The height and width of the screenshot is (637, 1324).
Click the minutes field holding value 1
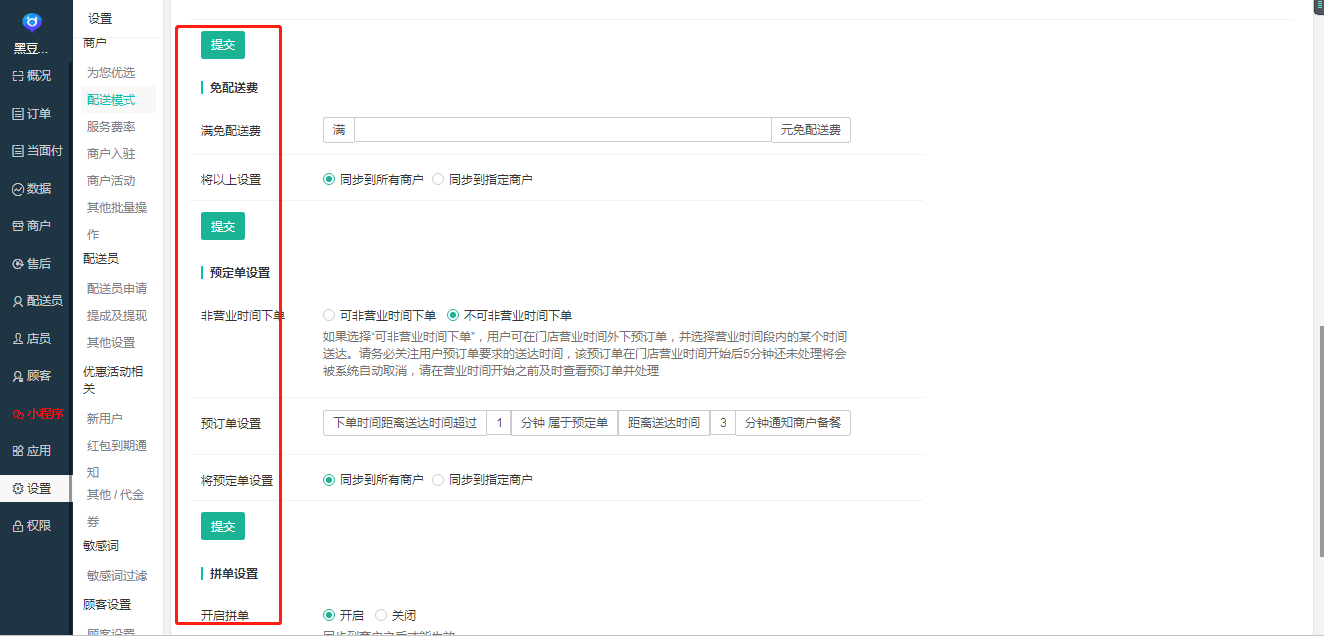[498, 423]
